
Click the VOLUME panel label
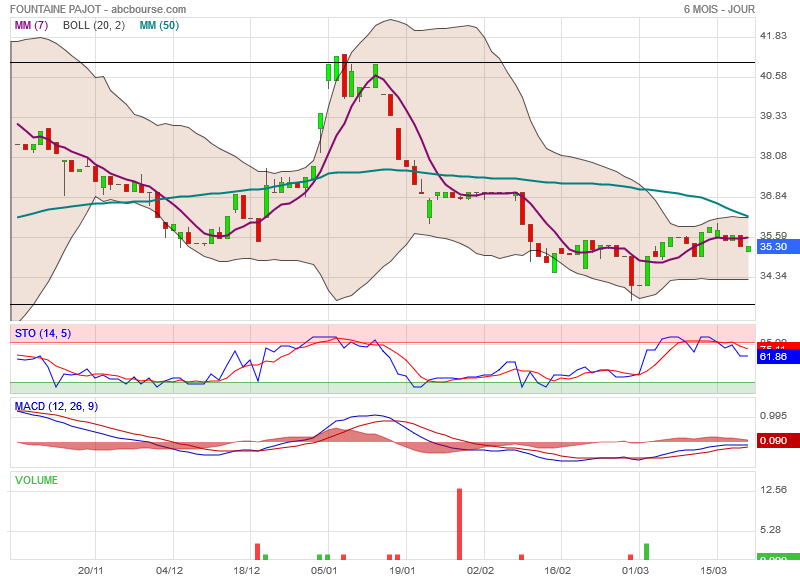click(x=36, y=480)
